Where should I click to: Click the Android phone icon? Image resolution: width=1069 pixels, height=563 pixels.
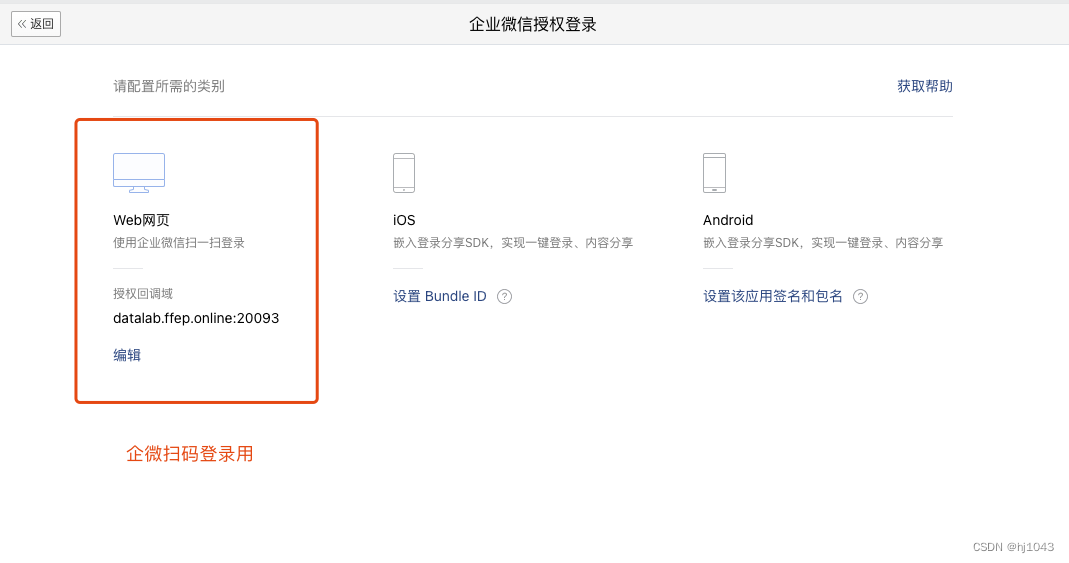(x=714, y=173)
